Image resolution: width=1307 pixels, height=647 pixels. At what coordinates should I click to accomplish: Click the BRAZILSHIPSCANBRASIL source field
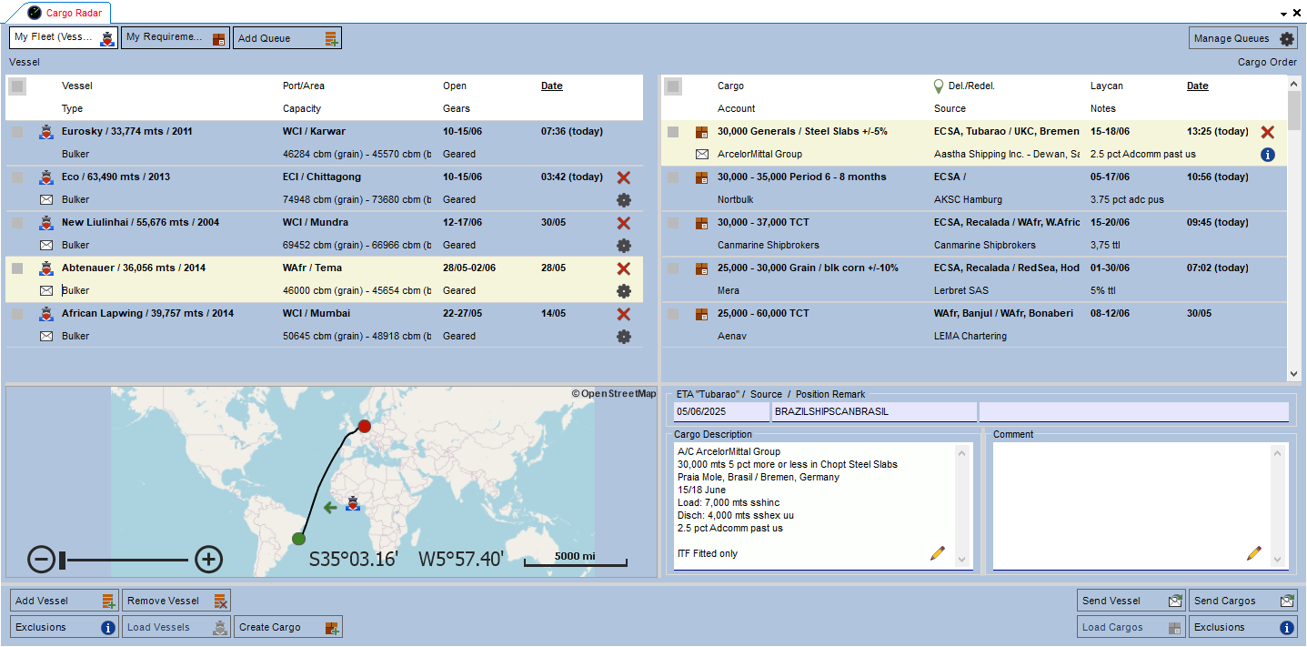[874, 411]
